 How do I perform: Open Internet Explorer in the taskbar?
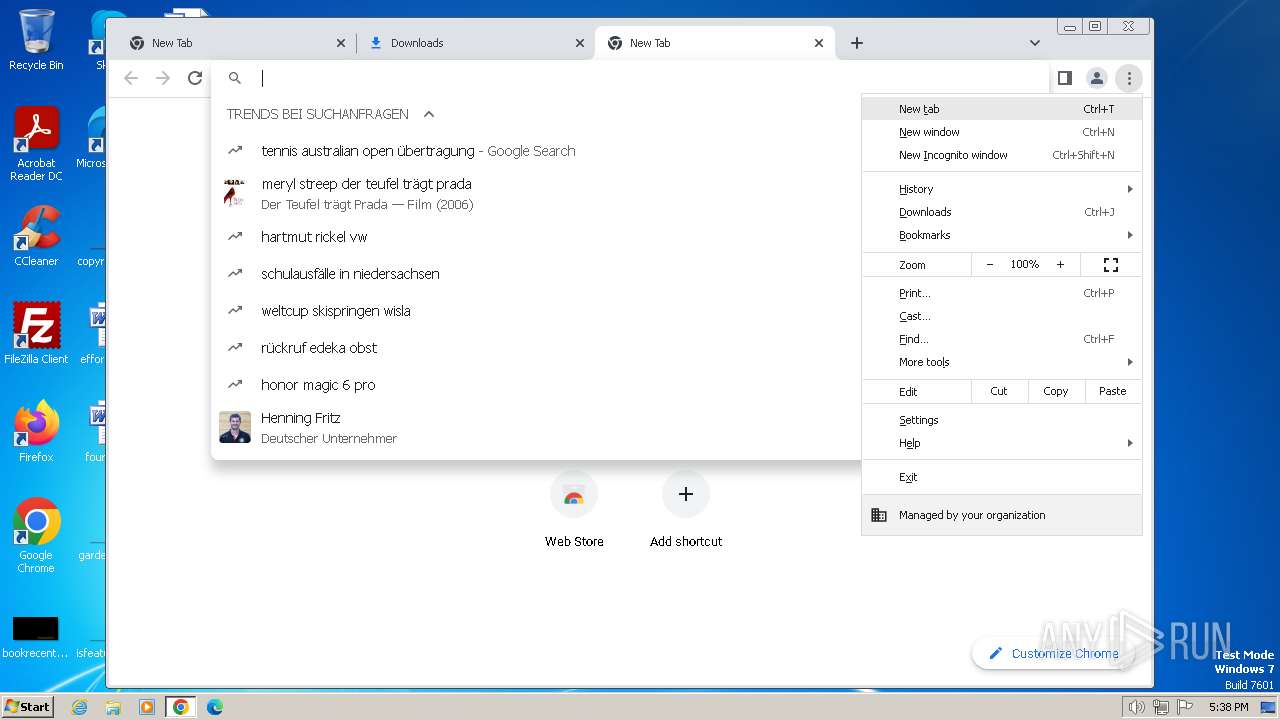(80, 707)
